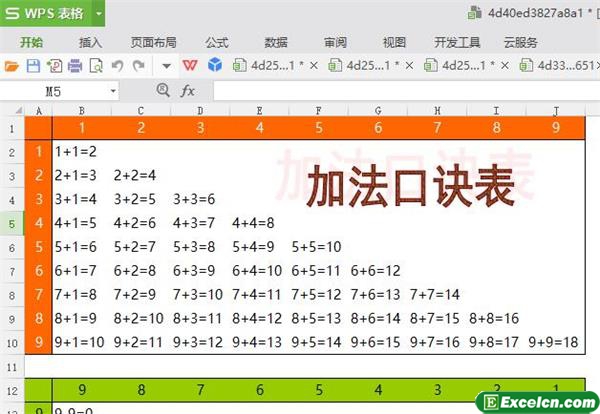Open the 审阅 ribbon tab
This screenshot has width=600, height=414.
(335, 42)
